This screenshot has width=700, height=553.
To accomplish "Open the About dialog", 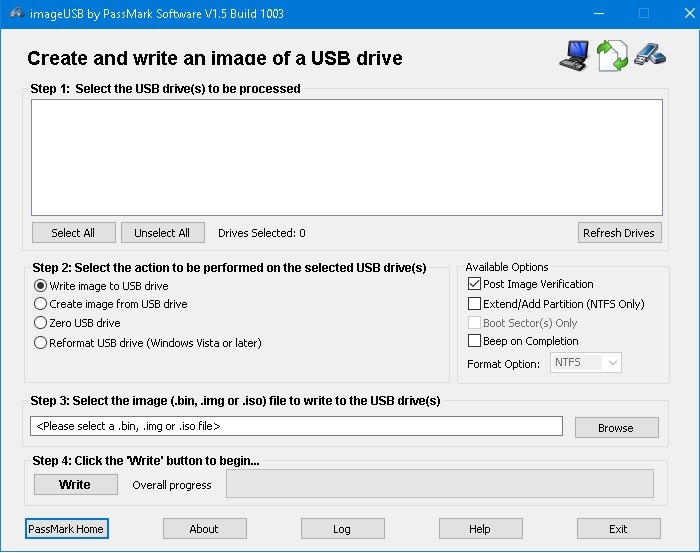I will [204, 528].
